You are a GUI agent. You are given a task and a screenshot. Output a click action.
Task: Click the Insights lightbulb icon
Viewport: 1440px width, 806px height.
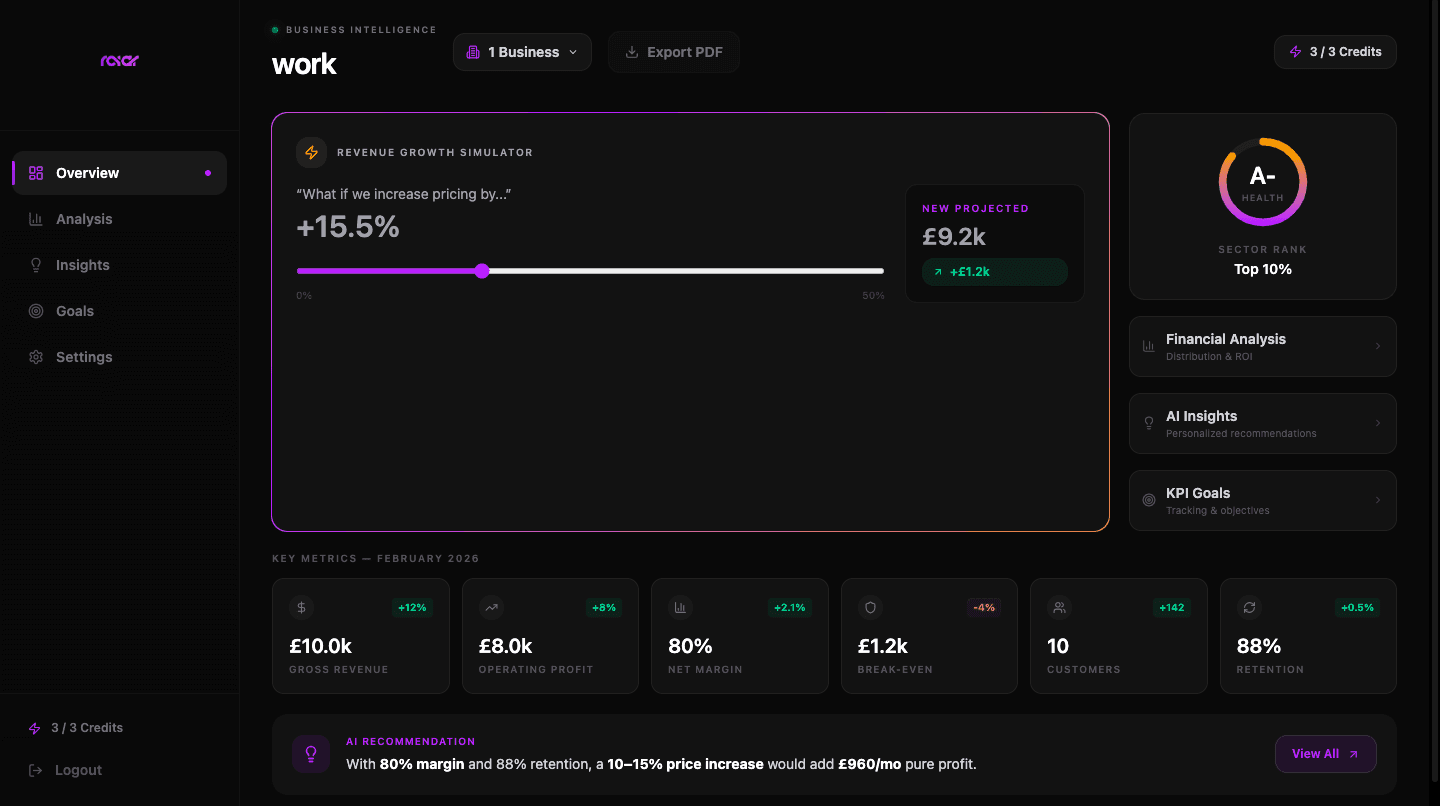35,264
